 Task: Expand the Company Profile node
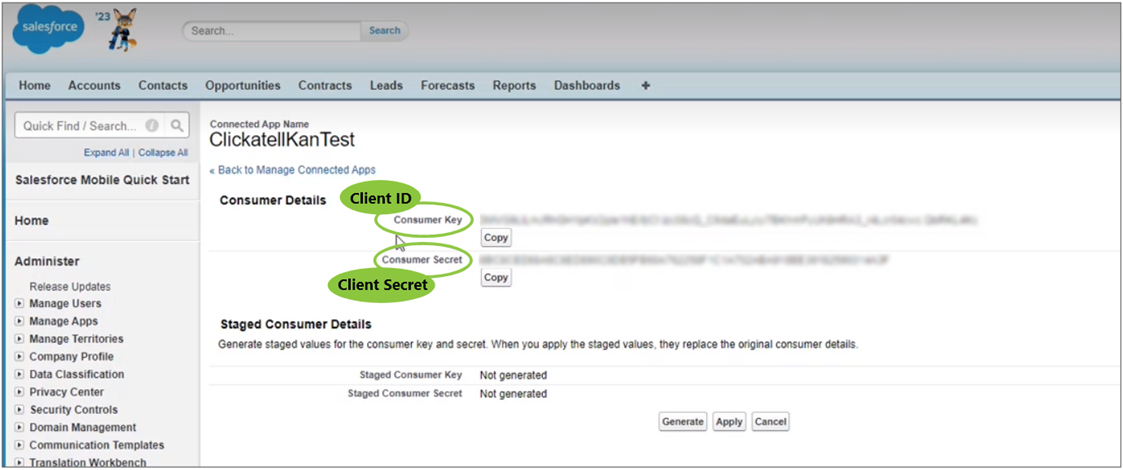19,357
